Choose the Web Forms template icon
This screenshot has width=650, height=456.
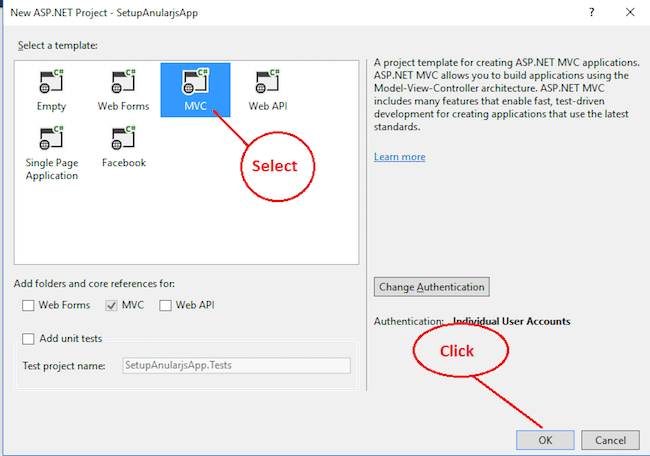point(123,81)
